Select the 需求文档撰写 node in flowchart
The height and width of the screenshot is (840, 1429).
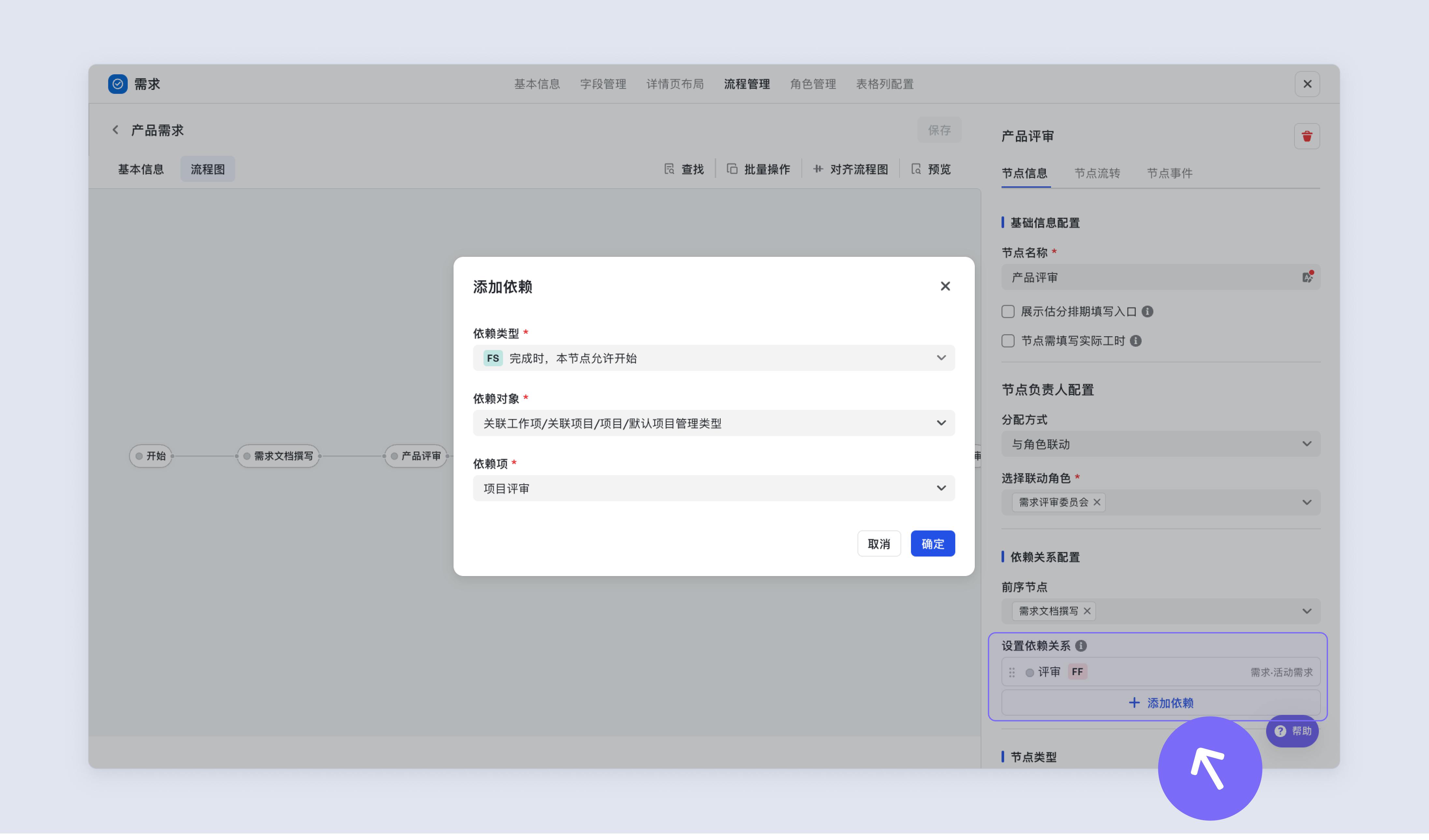[x=278, y=456]
